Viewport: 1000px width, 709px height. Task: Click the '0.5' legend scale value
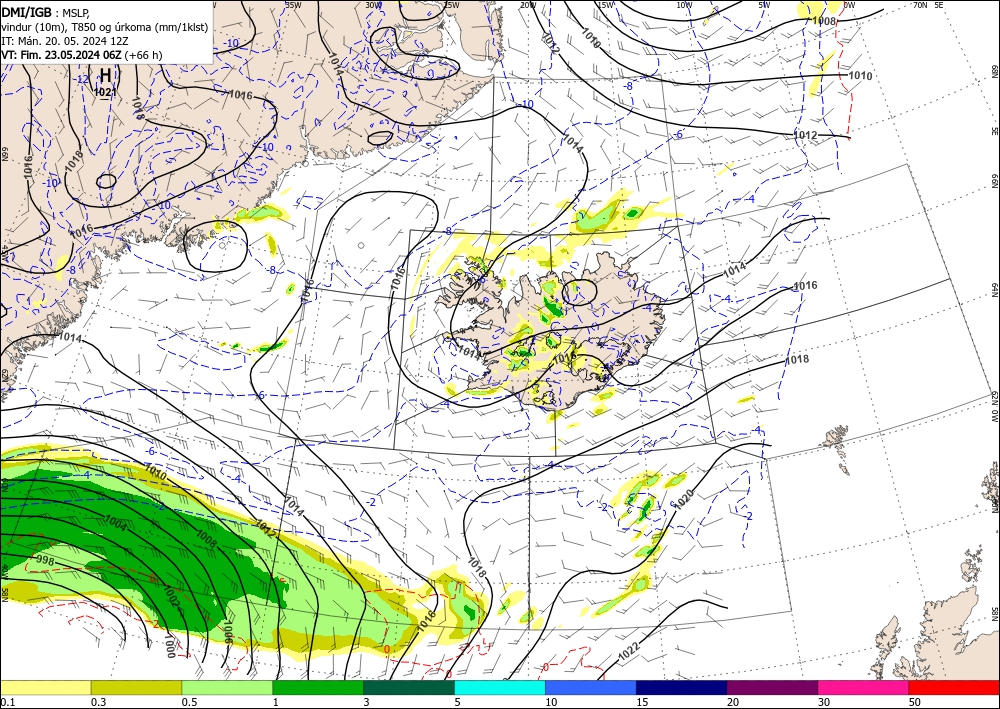coord(189,702)
